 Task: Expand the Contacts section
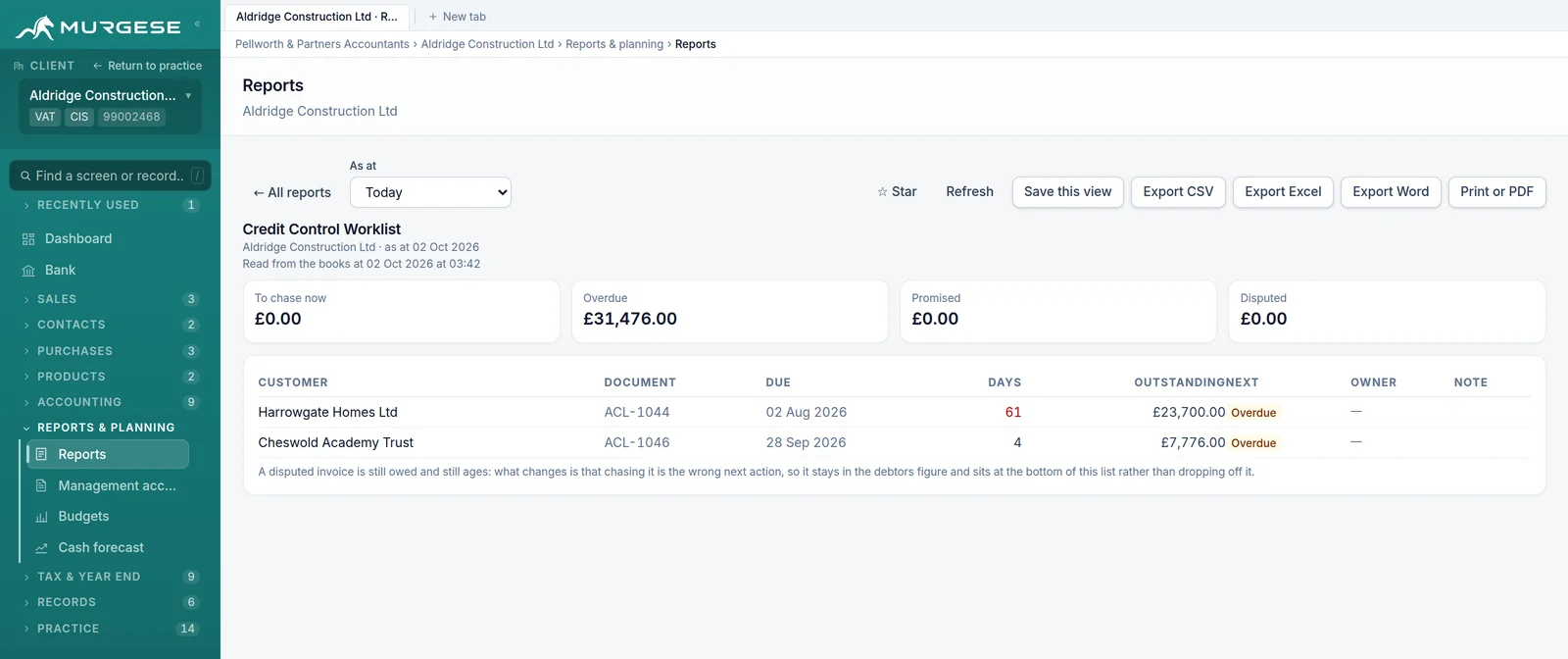coord(111,325)
